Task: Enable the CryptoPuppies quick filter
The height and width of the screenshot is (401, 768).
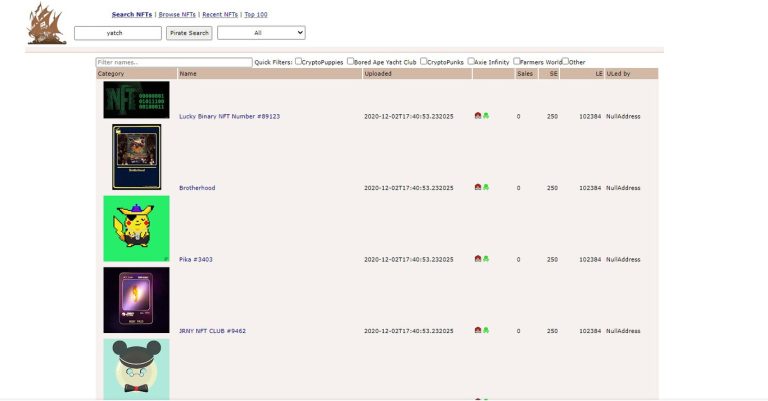Action: click(299, 62)
